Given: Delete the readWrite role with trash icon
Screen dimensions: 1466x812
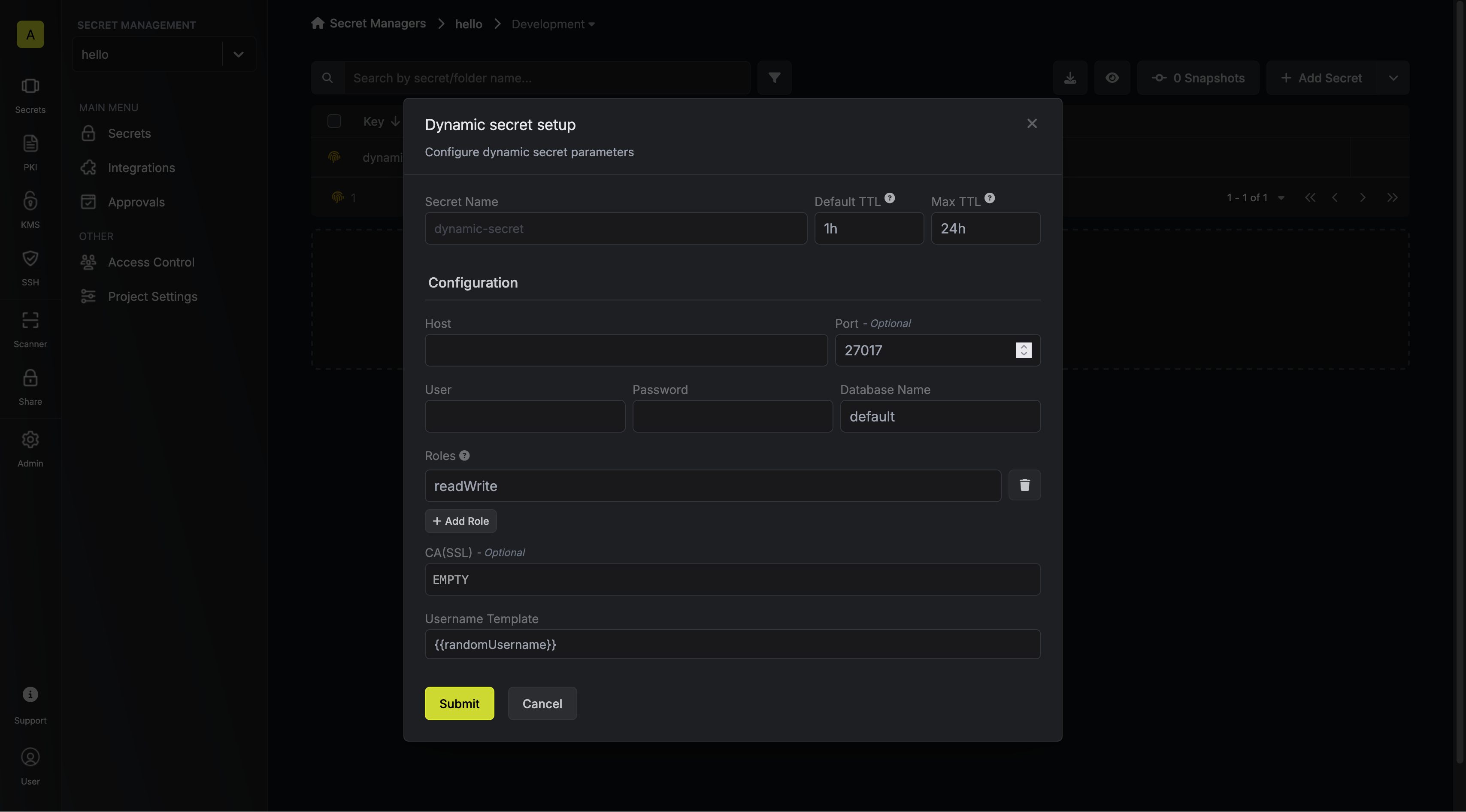Looking at the screenshot, I should [x=1024, y=485].
